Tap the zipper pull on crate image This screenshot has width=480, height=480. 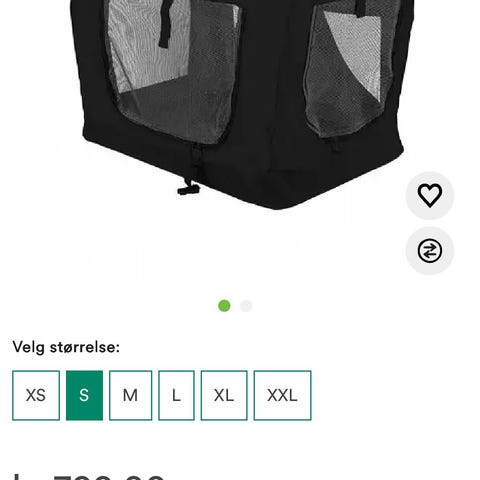point(188,189)
